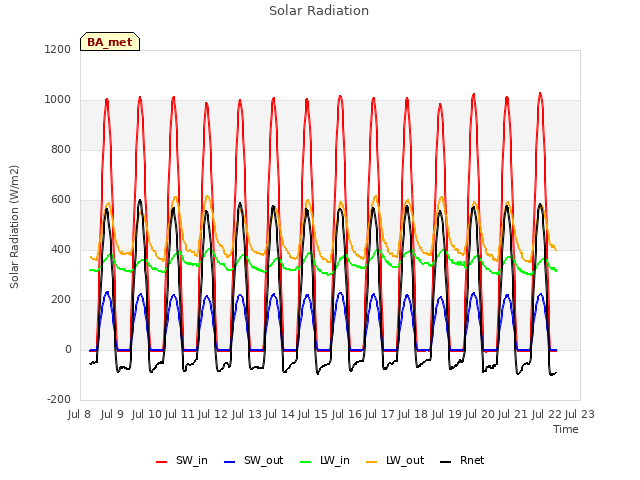Screen dimensions: 640x480
Task: Click the Jul 14 x-axis label
Action: [x=280, y=415]
